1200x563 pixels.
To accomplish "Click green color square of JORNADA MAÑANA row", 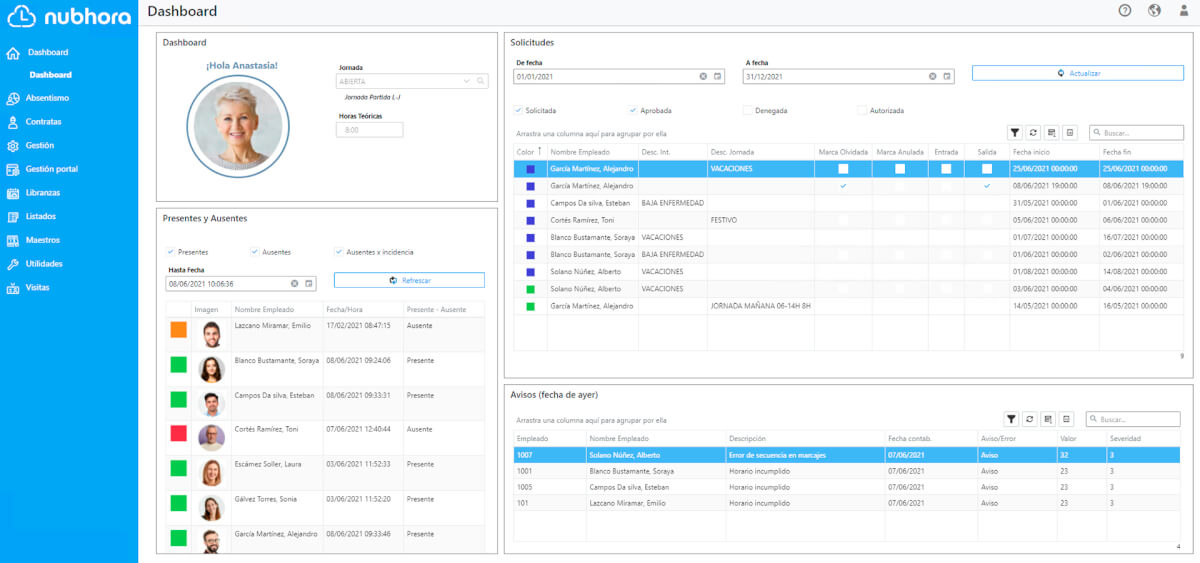I will click(x=530, y=306).
